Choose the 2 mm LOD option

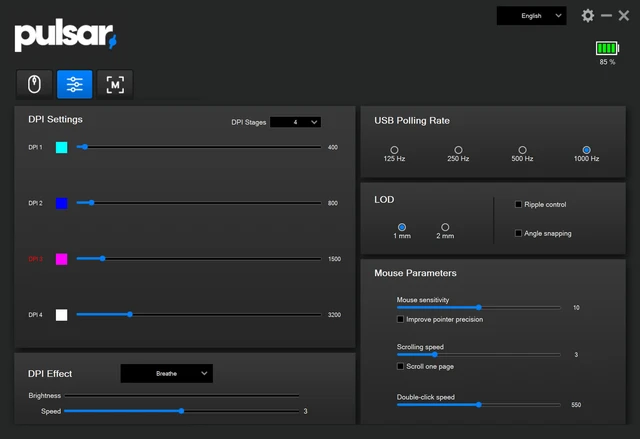coord(445,227)
